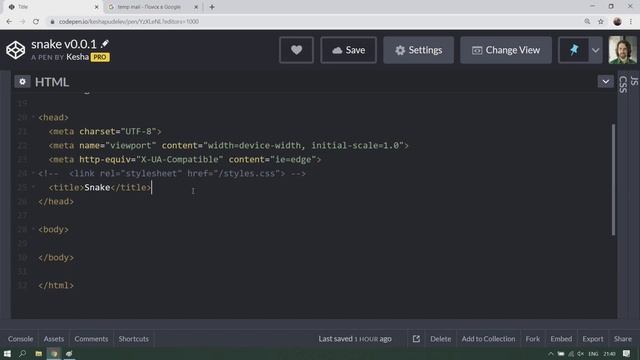Collapse the head tag fold arrow

33,117
